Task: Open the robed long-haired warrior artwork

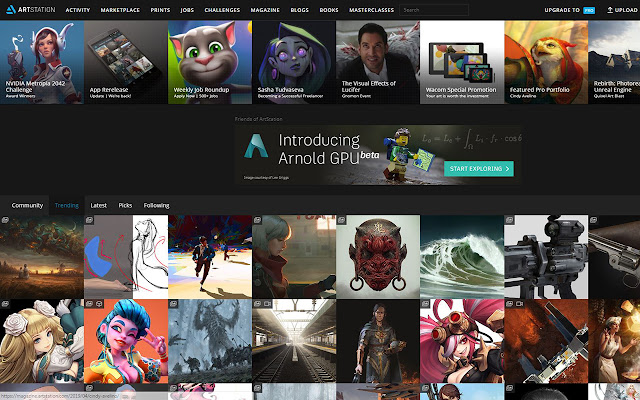Action: (378, 341)
